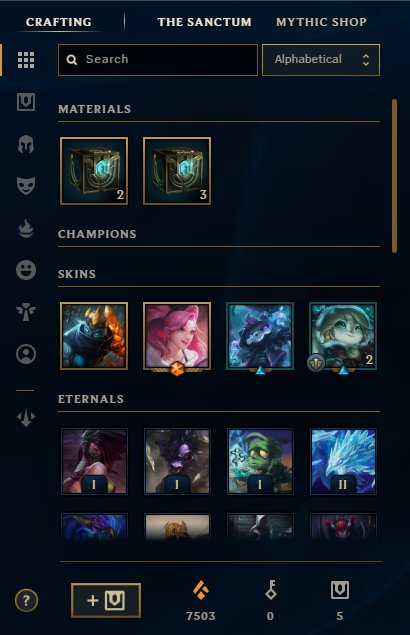Select the all-items grid filter icon
The image size is (410, 635).
(x=26, y=60)
